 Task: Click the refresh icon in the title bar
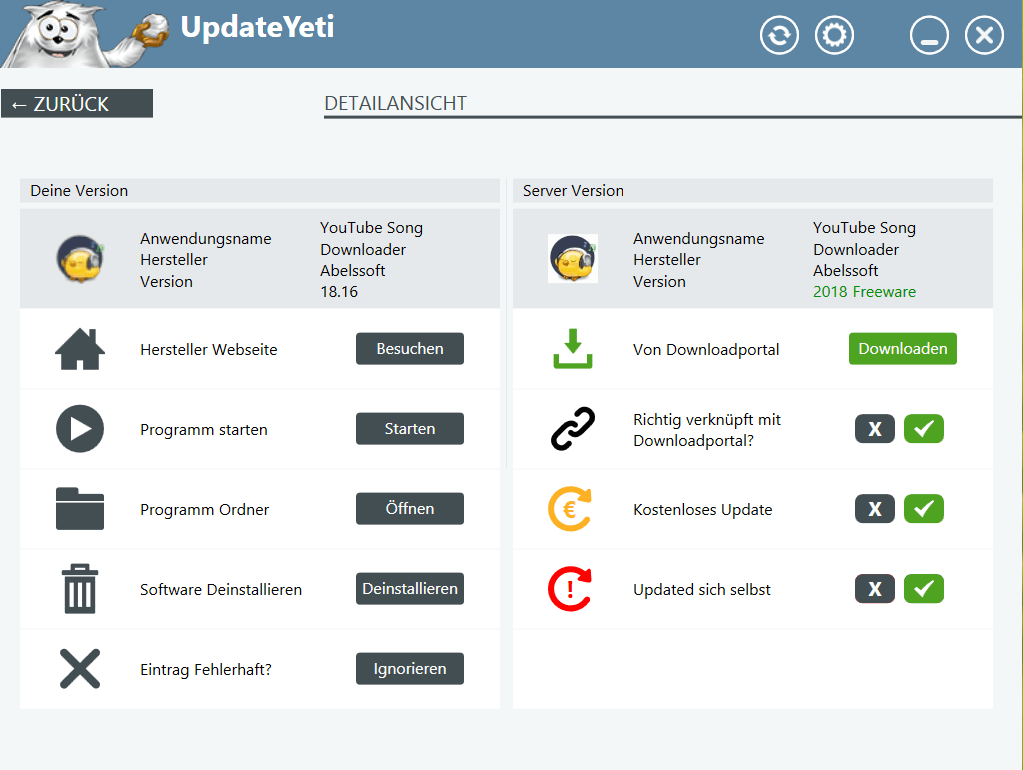779,36
